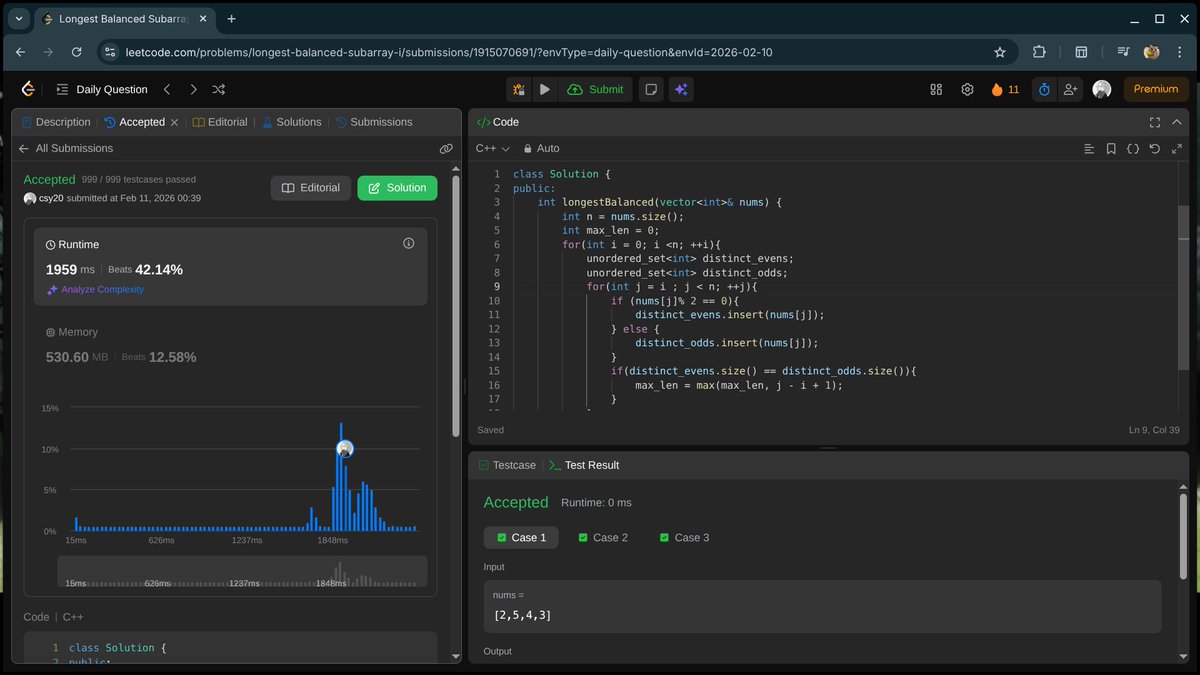Open the LeetCode home logo
This screenshot has height=675, width=1200.
(28, 89)
